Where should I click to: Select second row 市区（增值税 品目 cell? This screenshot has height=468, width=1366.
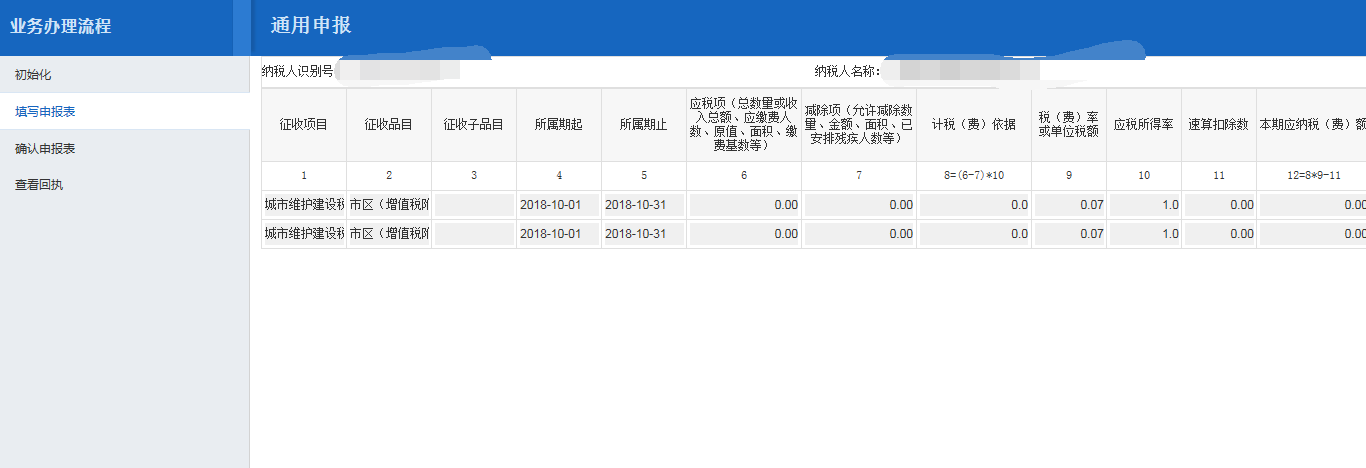pos(389,234)
